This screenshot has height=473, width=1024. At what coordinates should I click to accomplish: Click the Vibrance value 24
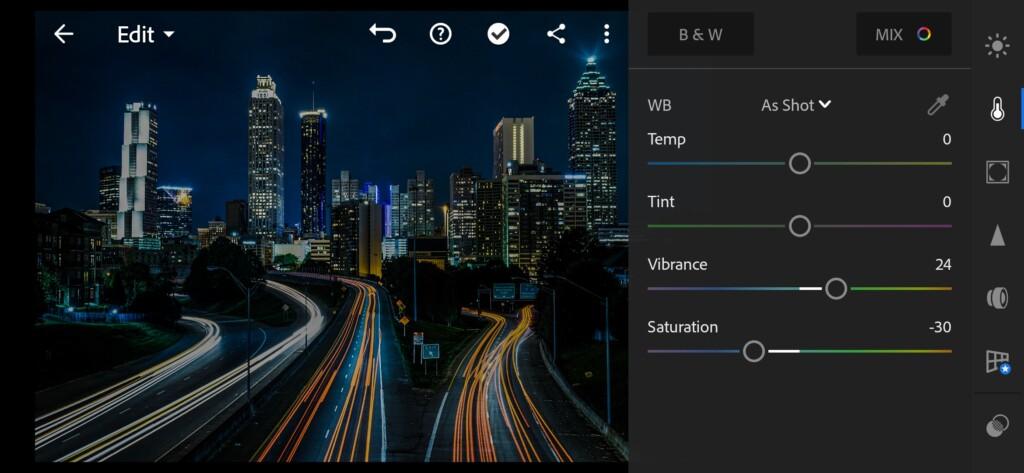coord(943,265)
